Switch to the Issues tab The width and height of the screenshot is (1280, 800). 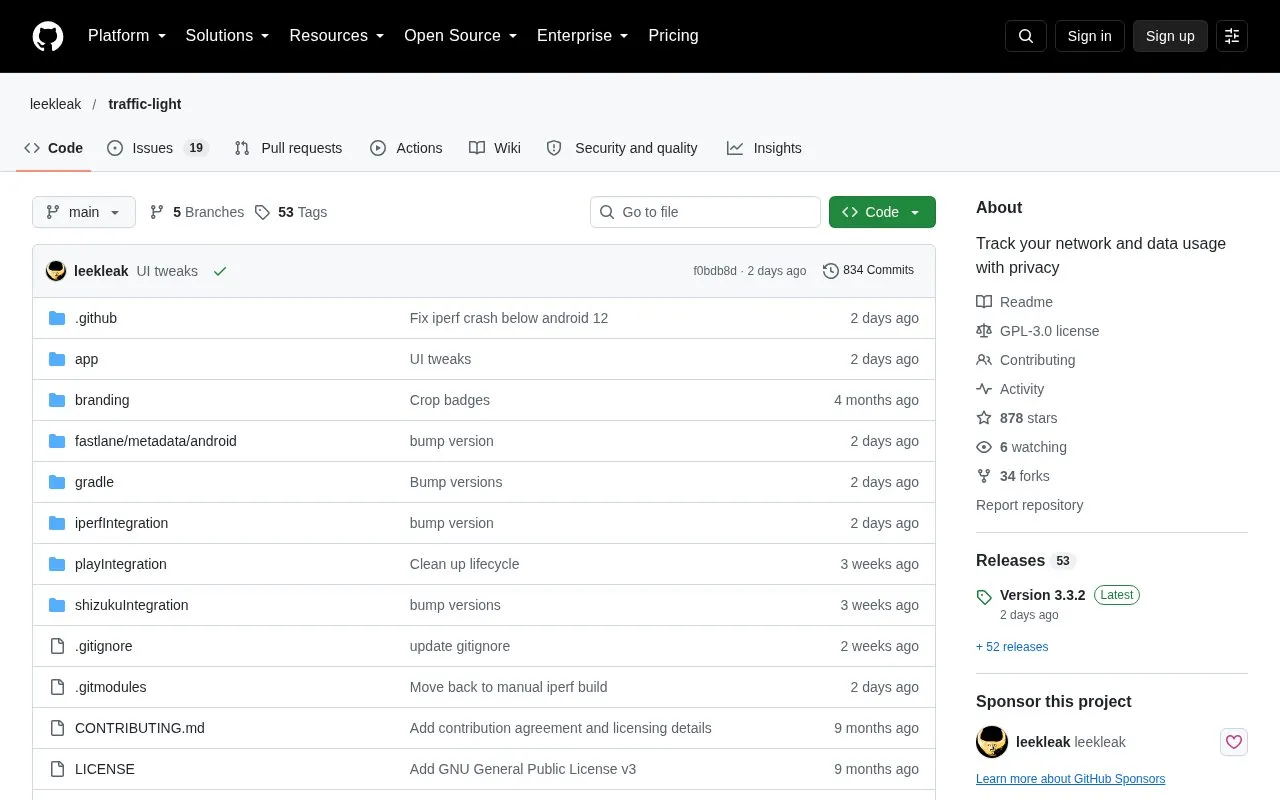tap(157, 148)
